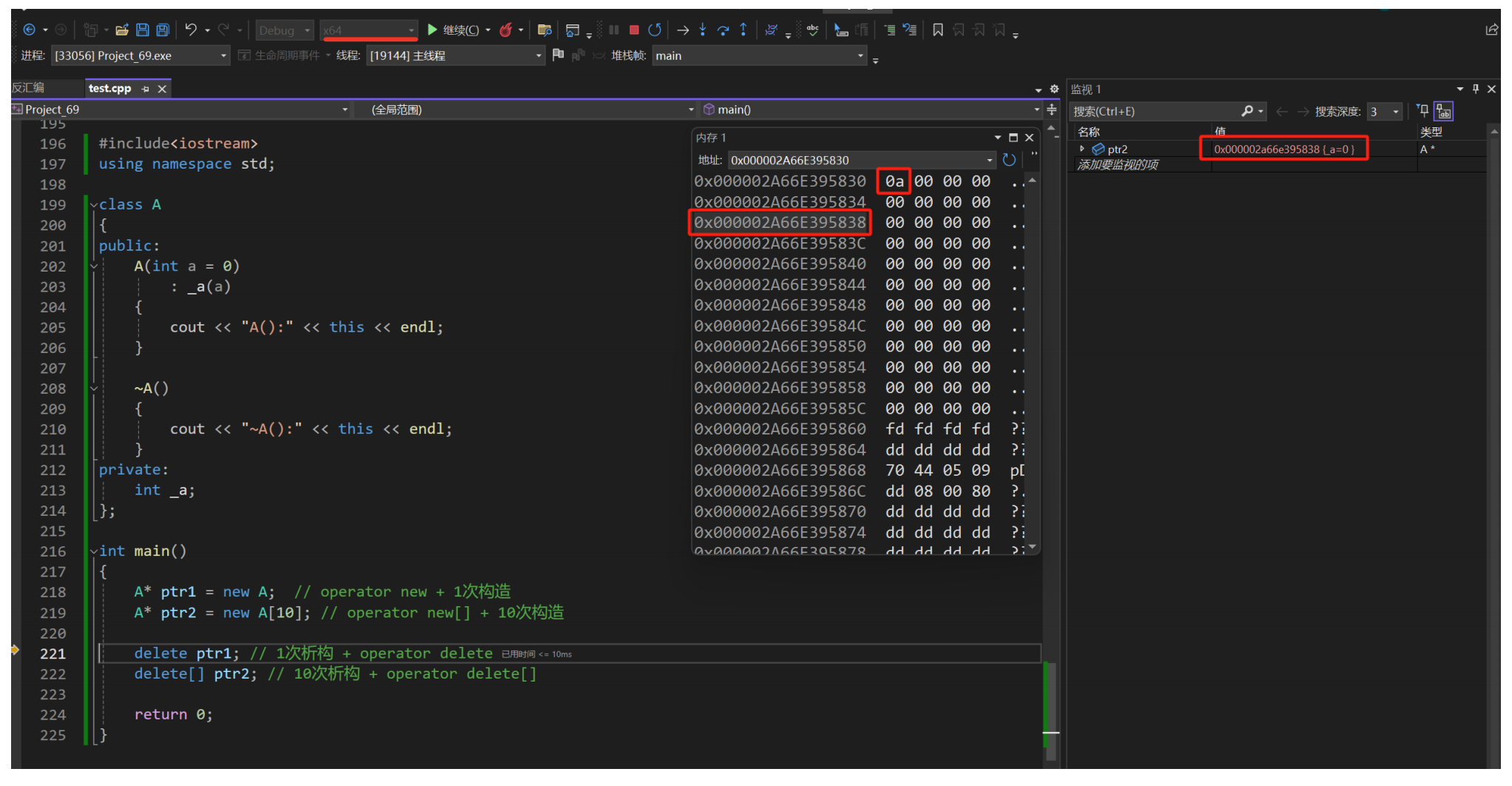Collapse the int main() code block

(x=93, y=551)
